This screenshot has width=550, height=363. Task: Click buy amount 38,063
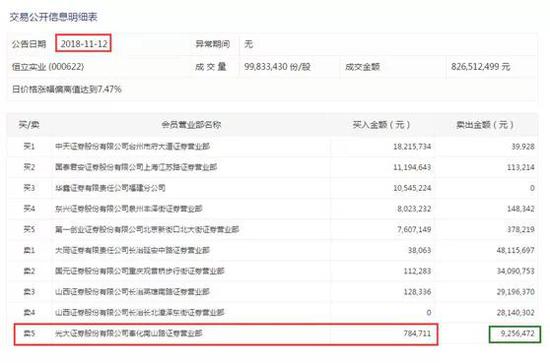coord(420,250)
